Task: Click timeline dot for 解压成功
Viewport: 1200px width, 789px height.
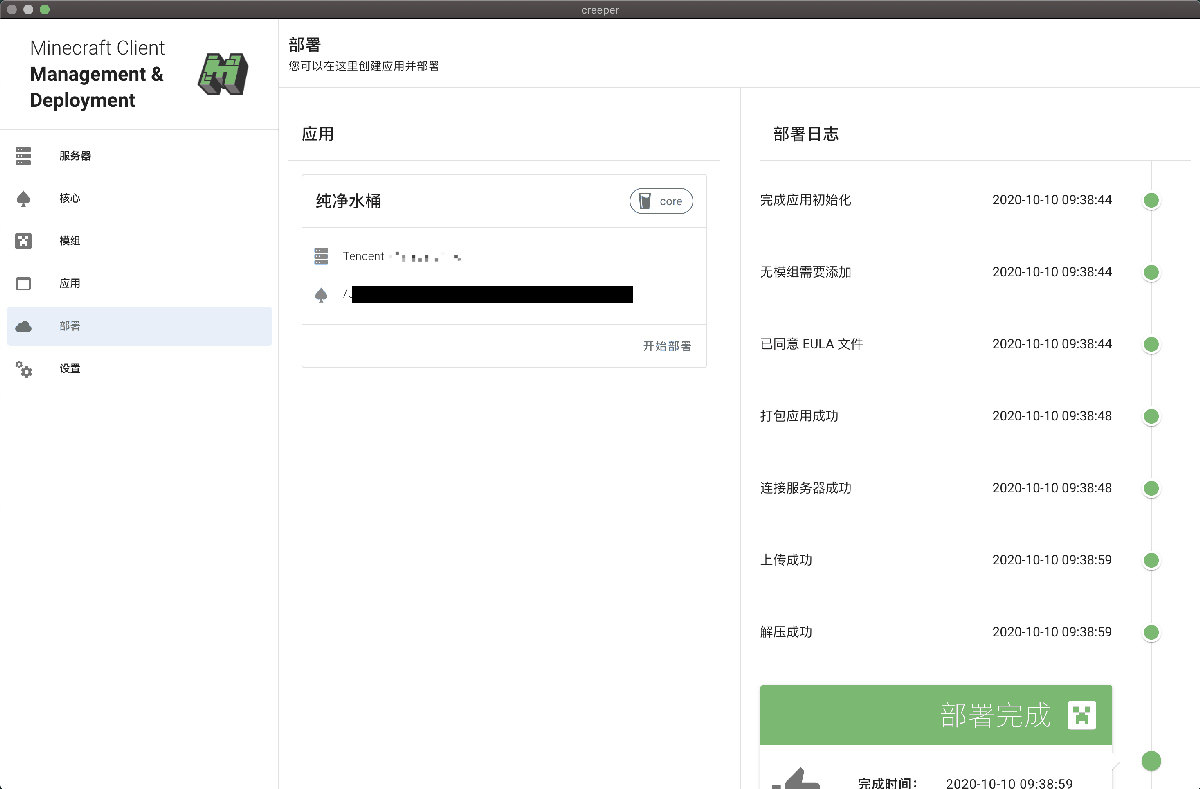Action: click(1151, 633)
